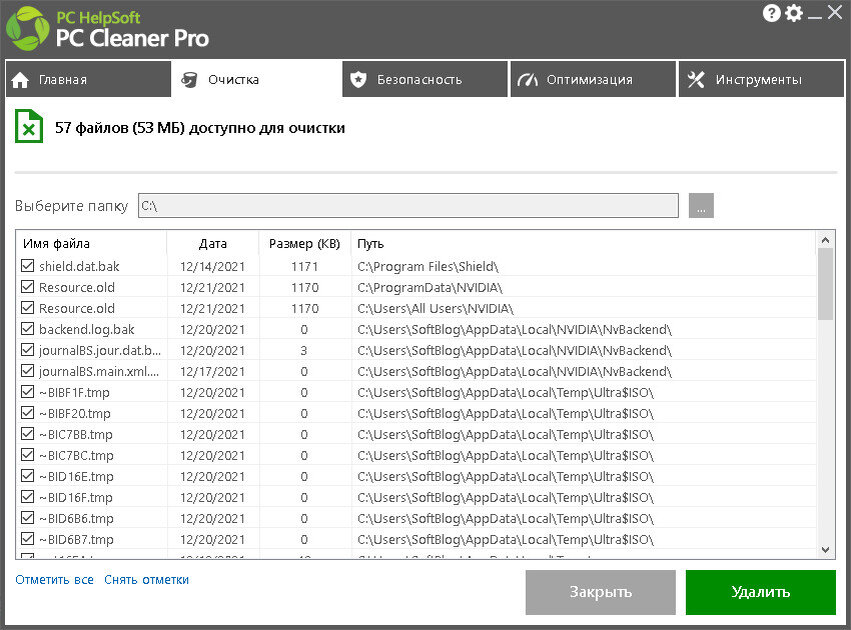Sort by Дата column header
Image resolution: width=851 pixels, height=630 pixels.
tap(213, 244)
